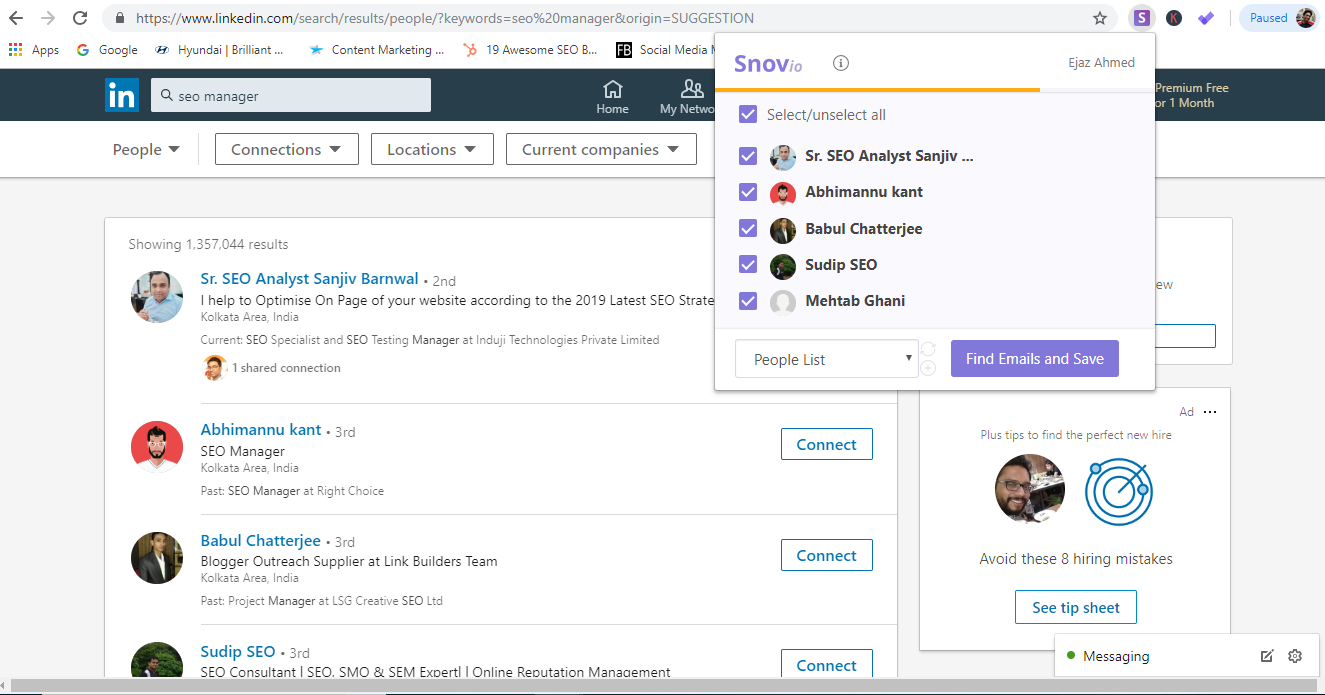This screenshot has width=1325, height=695.
Task: Toggle Select/unselect all checkbox
Action: (x=747, y=114)
